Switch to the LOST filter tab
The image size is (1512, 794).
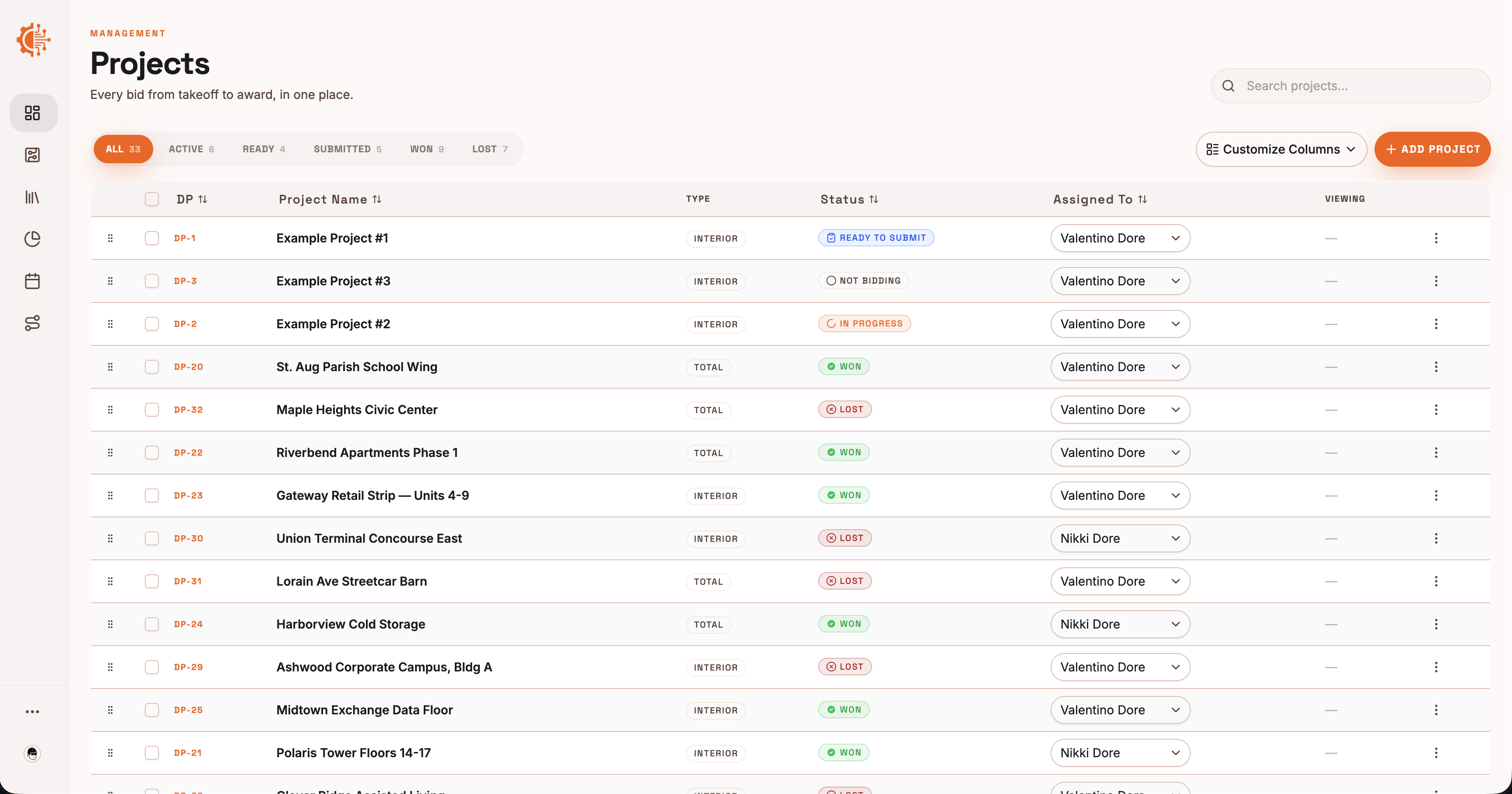[490, 149]
